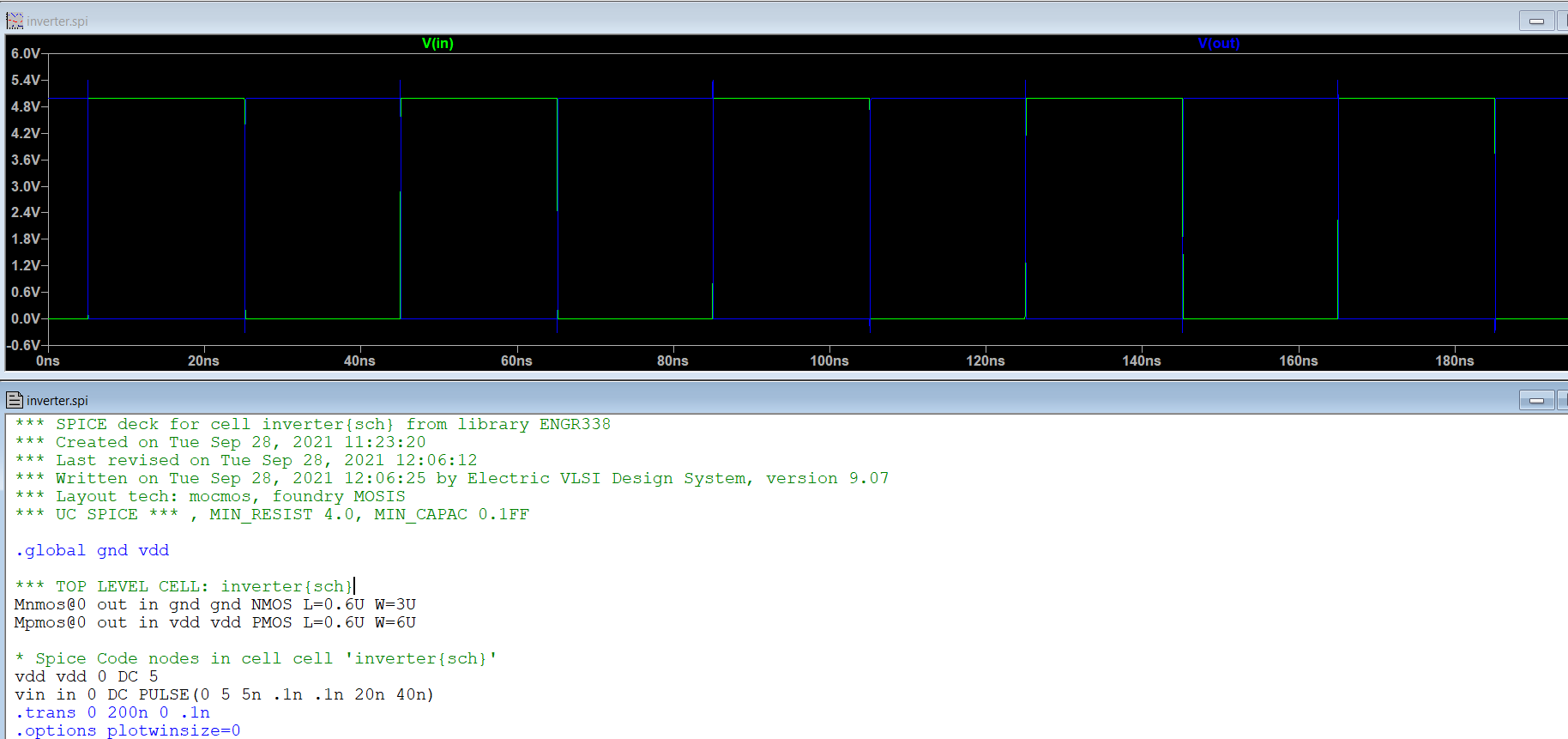Click the blue V(out) trace label

[x=1218, y=43]
